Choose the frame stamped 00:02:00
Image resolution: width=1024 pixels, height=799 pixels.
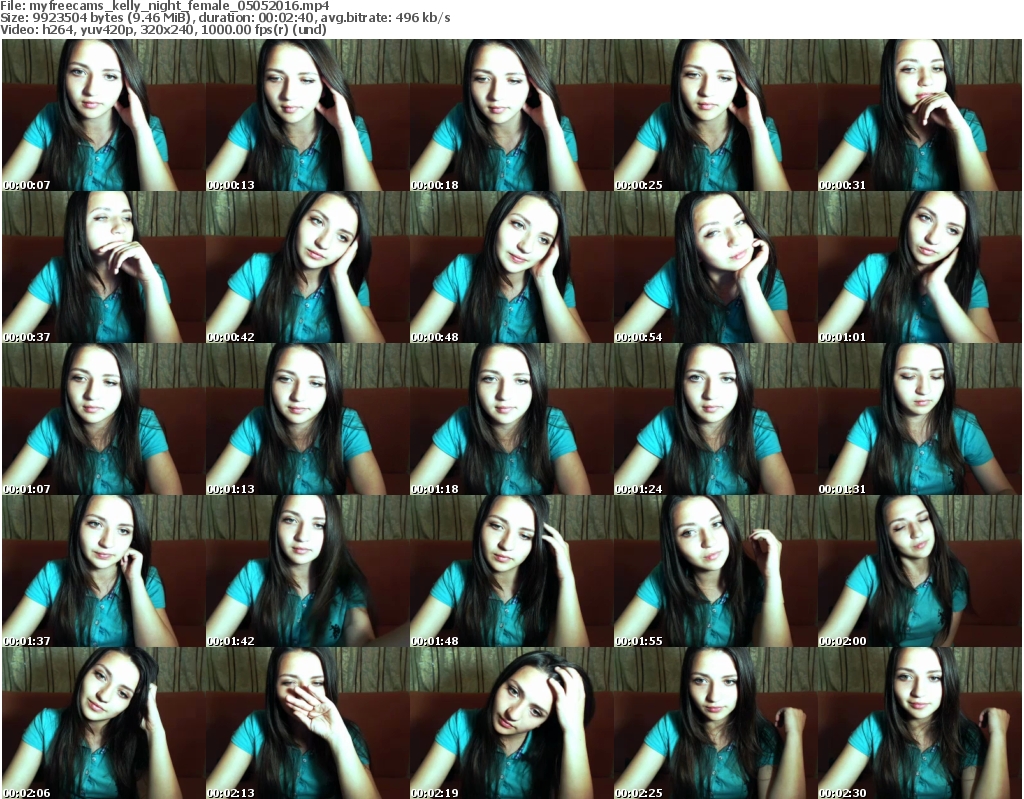tap(919, 571)
